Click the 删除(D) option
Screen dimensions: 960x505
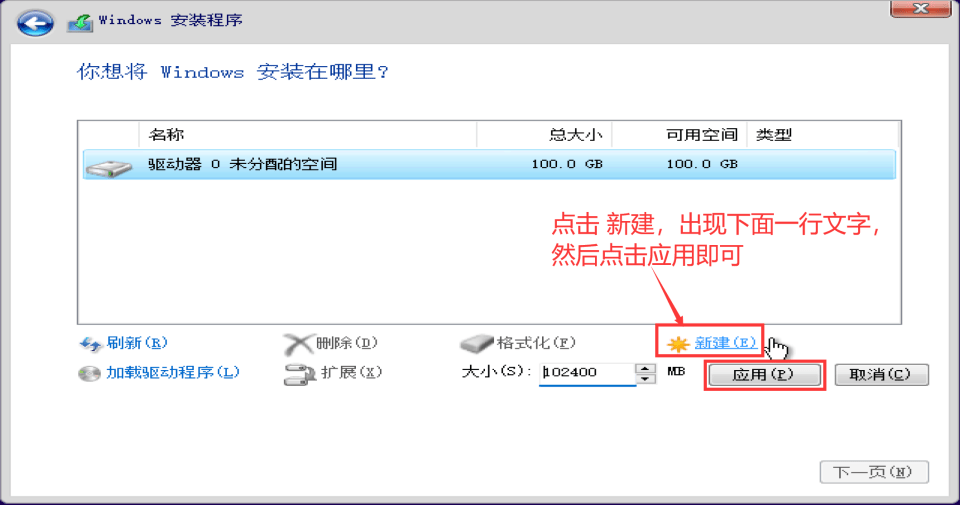tap(347, 343)
